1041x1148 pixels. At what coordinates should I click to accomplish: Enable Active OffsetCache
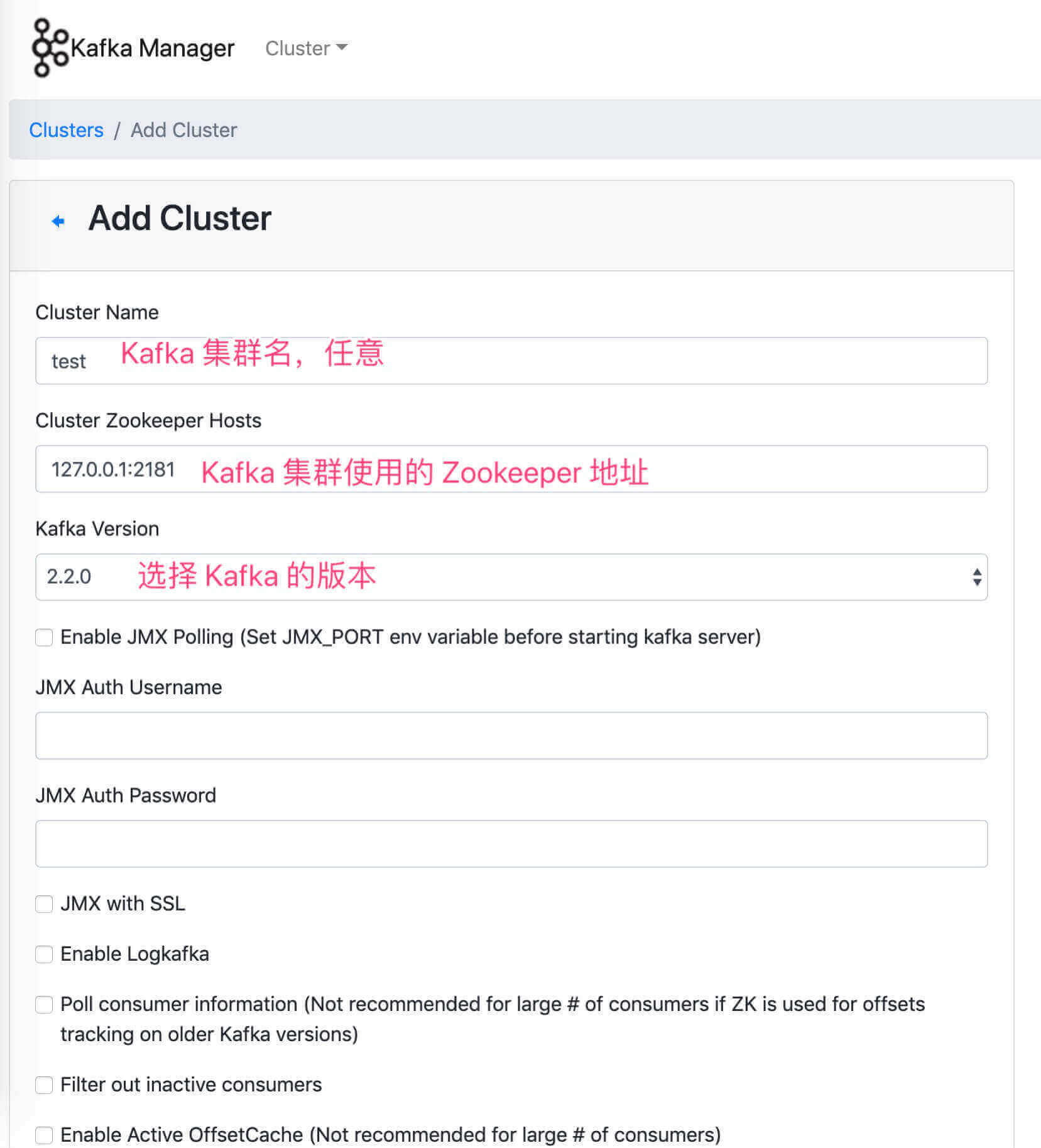coord(44,1135)
